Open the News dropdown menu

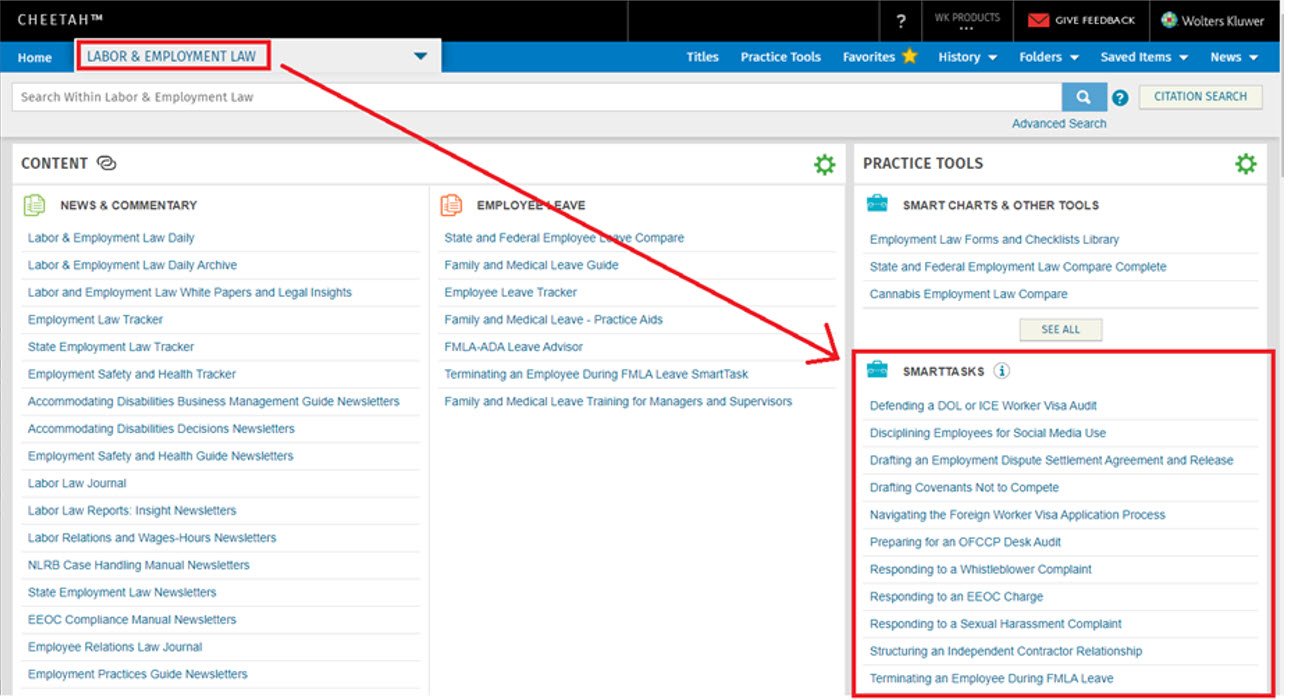point(1233,57)
